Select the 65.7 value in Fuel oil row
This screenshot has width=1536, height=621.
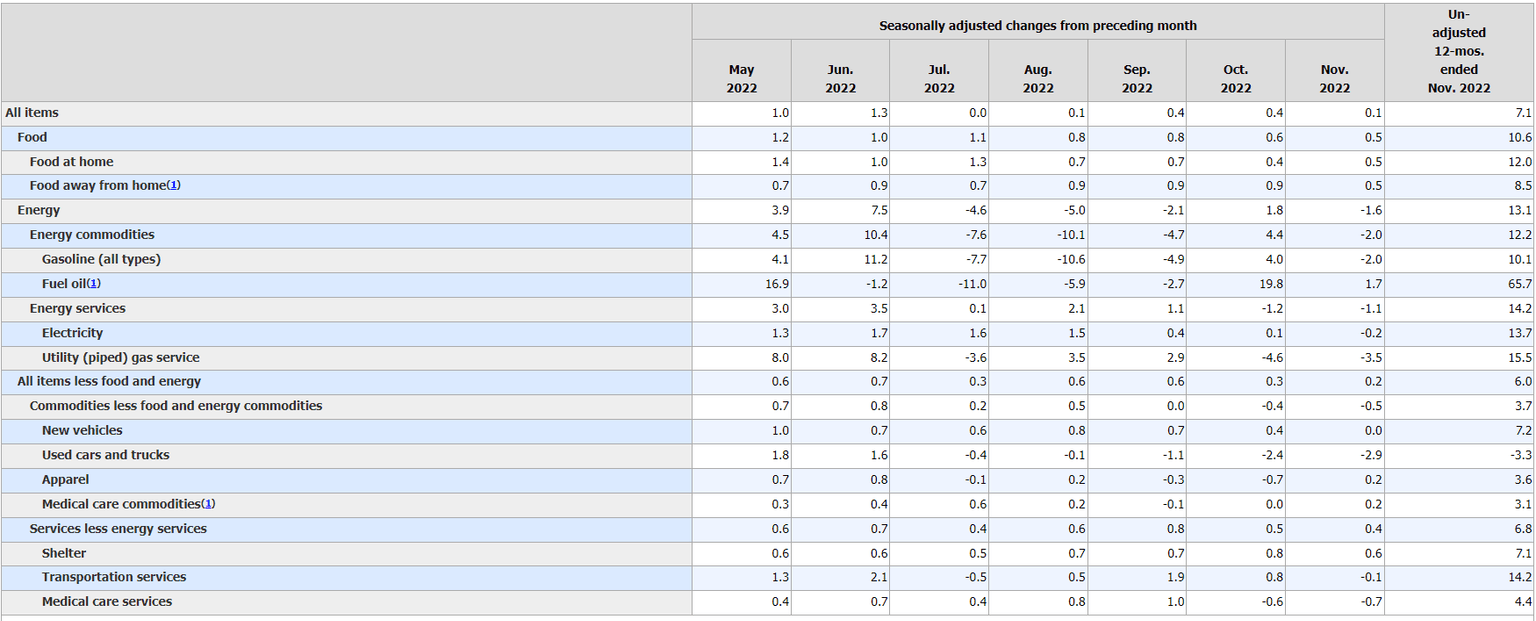(x=1520, y=284)
